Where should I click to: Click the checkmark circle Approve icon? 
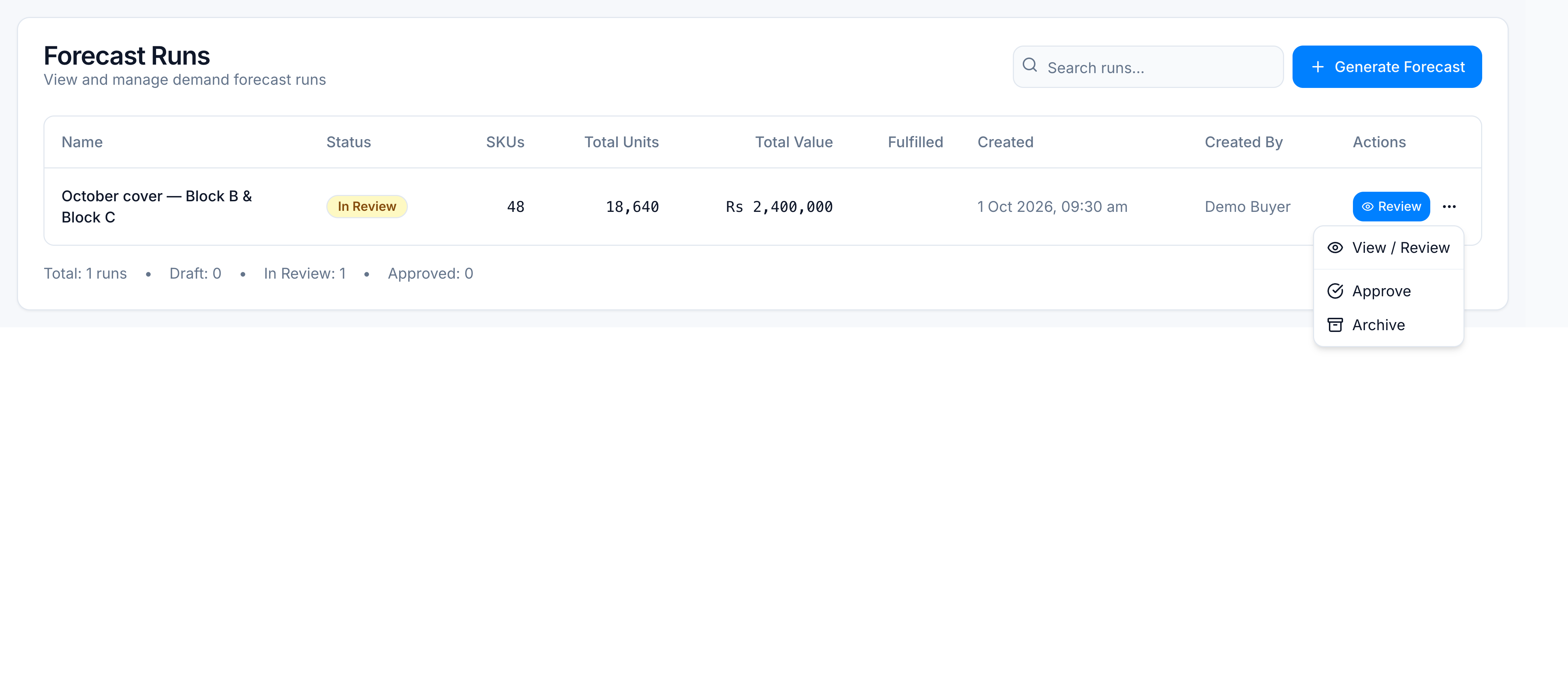(x=1335, y=291)
